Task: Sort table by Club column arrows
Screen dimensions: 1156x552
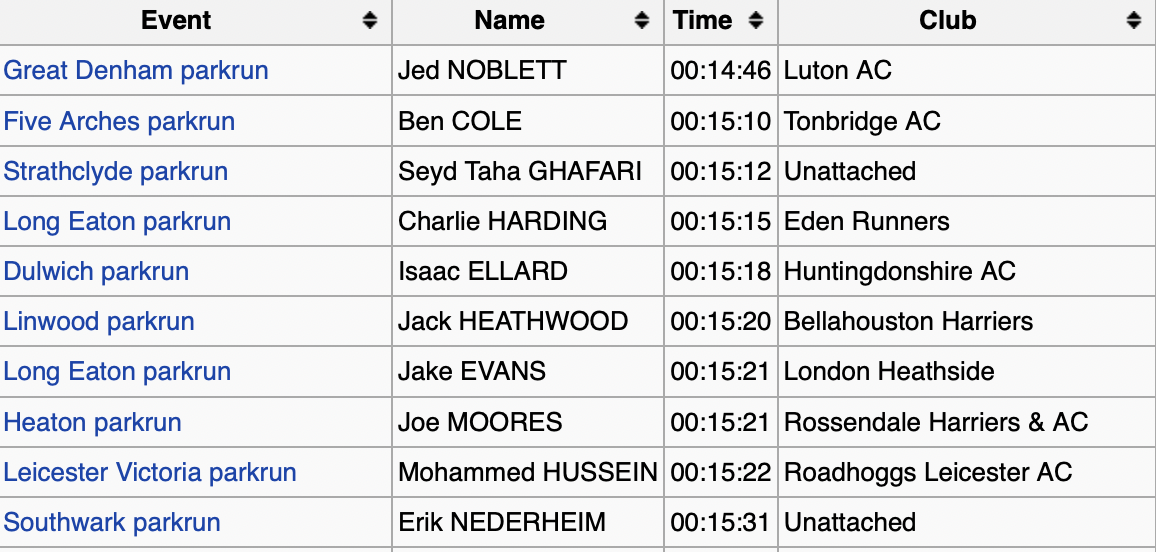Action: tap(1133, 21)
